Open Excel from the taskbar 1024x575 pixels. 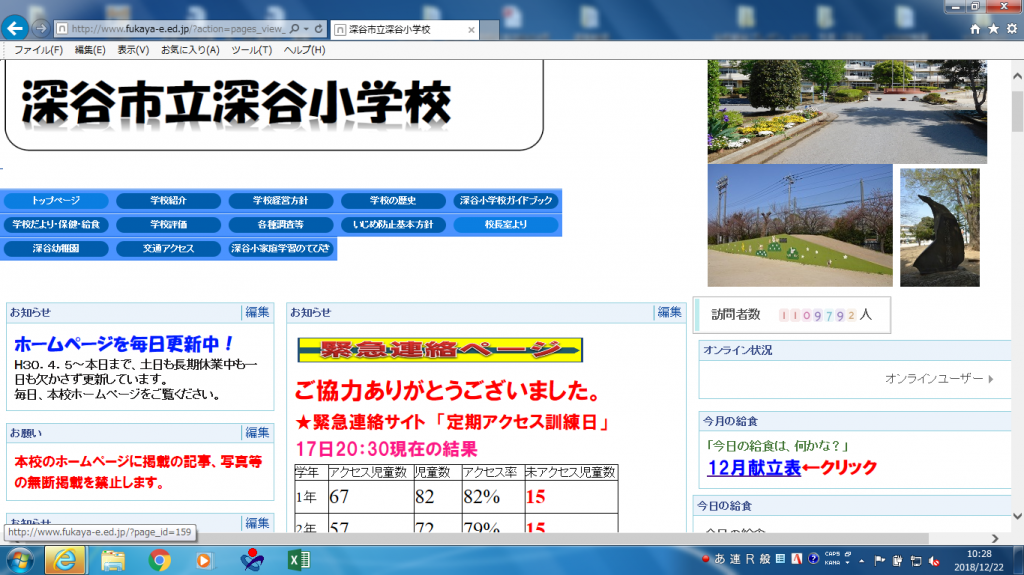click(297, 560)
